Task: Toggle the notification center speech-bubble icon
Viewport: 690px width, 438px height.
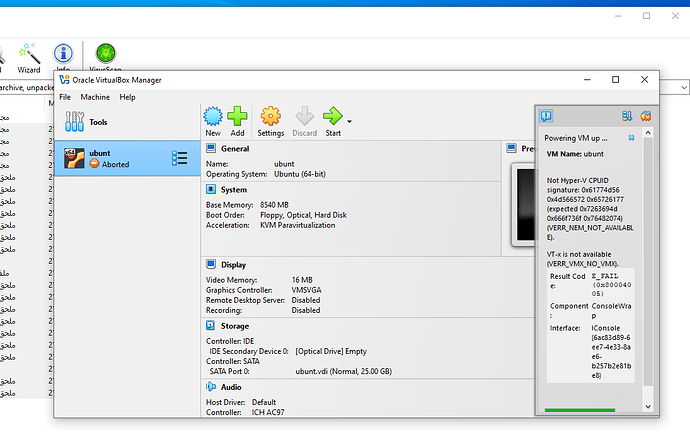Action: point(547,116)
